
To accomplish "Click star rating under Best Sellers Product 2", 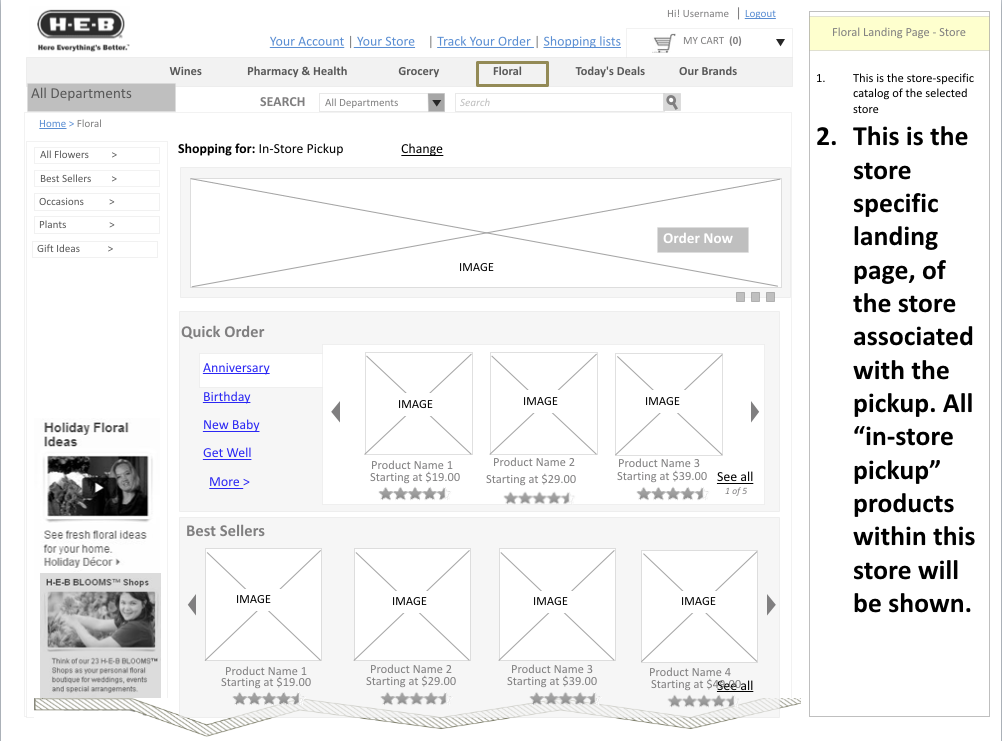I will (415, 699).
